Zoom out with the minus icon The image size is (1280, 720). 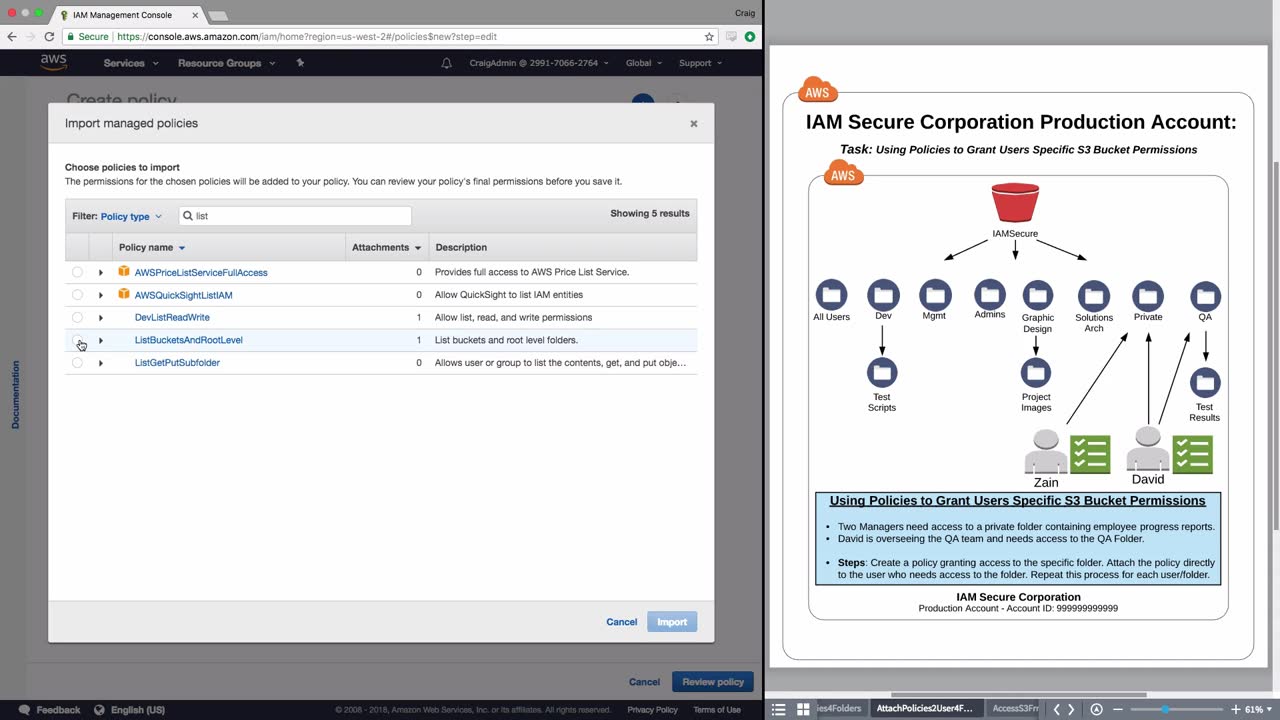[1118, 709]
